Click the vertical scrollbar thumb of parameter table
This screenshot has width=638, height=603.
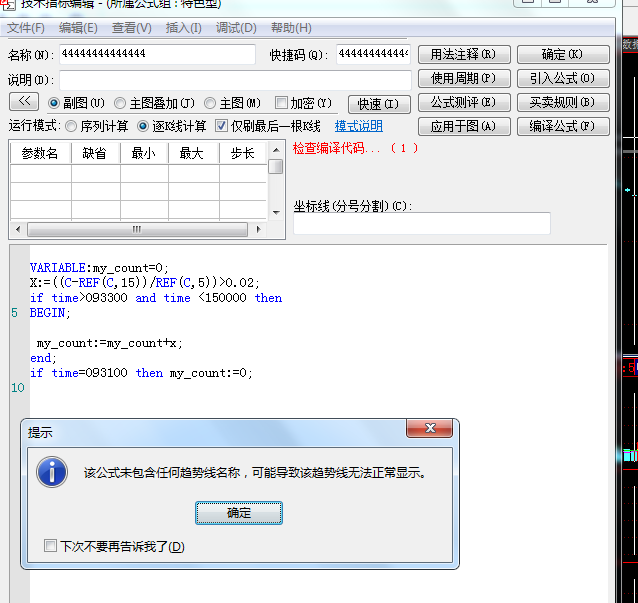pyautogui.click(x=276, y=166)
